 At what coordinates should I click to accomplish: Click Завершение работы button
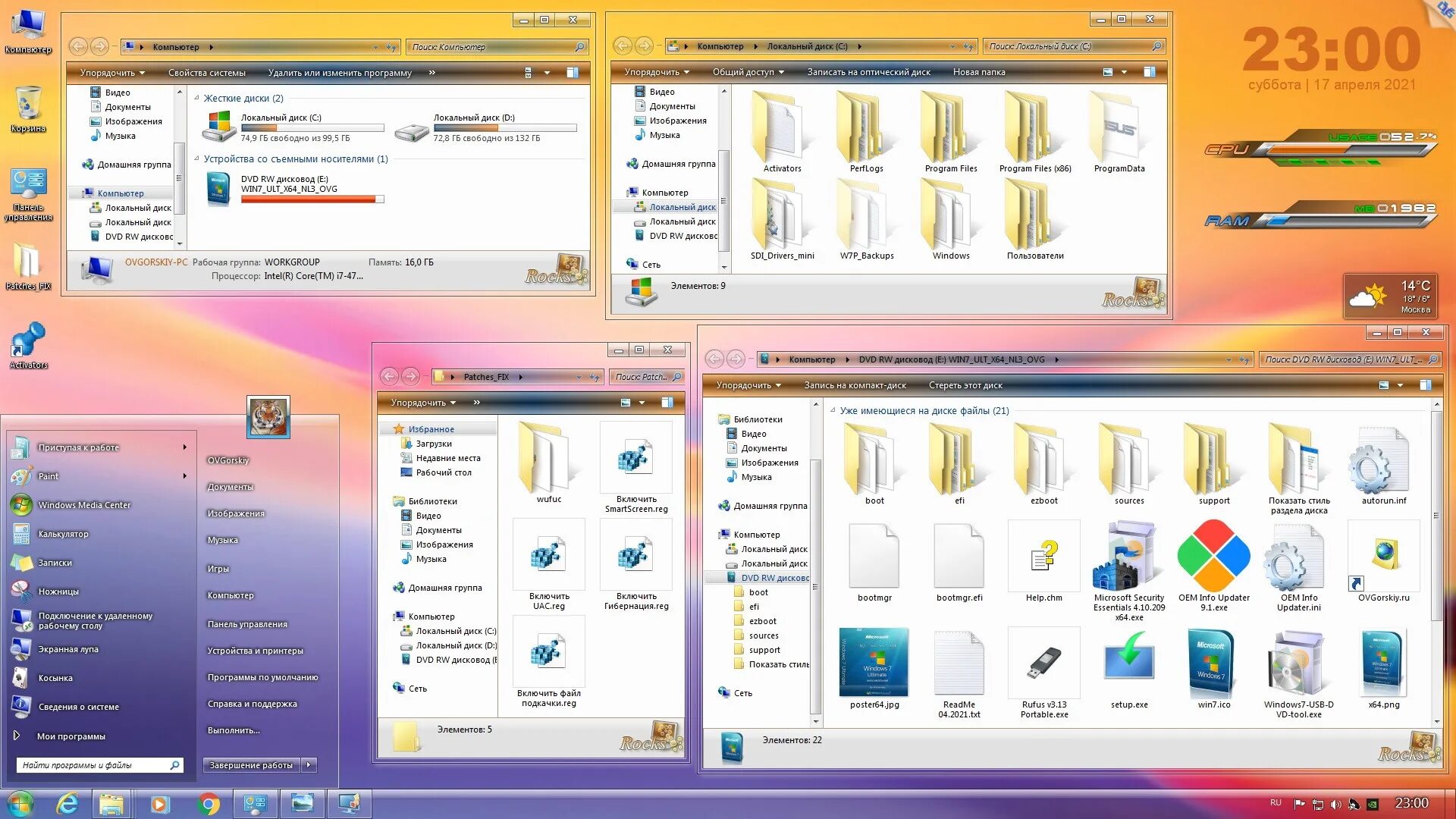coord(251,765)
